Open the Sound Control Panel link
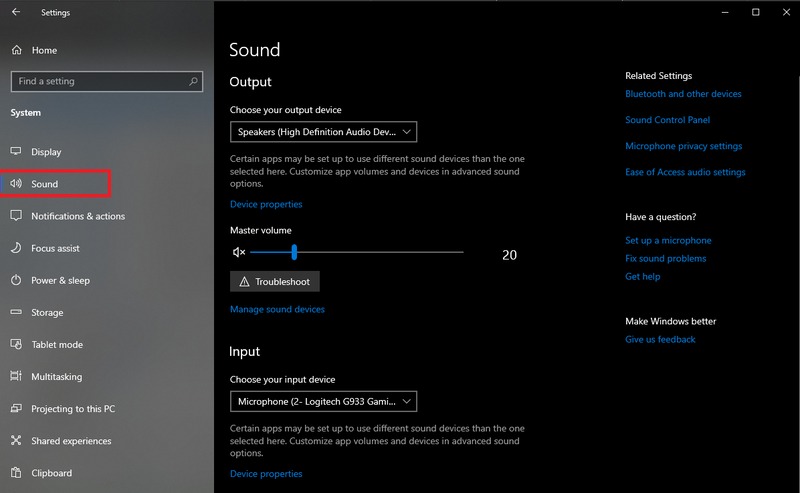This screenshot has width=800, height=493. tap(667, 120)
